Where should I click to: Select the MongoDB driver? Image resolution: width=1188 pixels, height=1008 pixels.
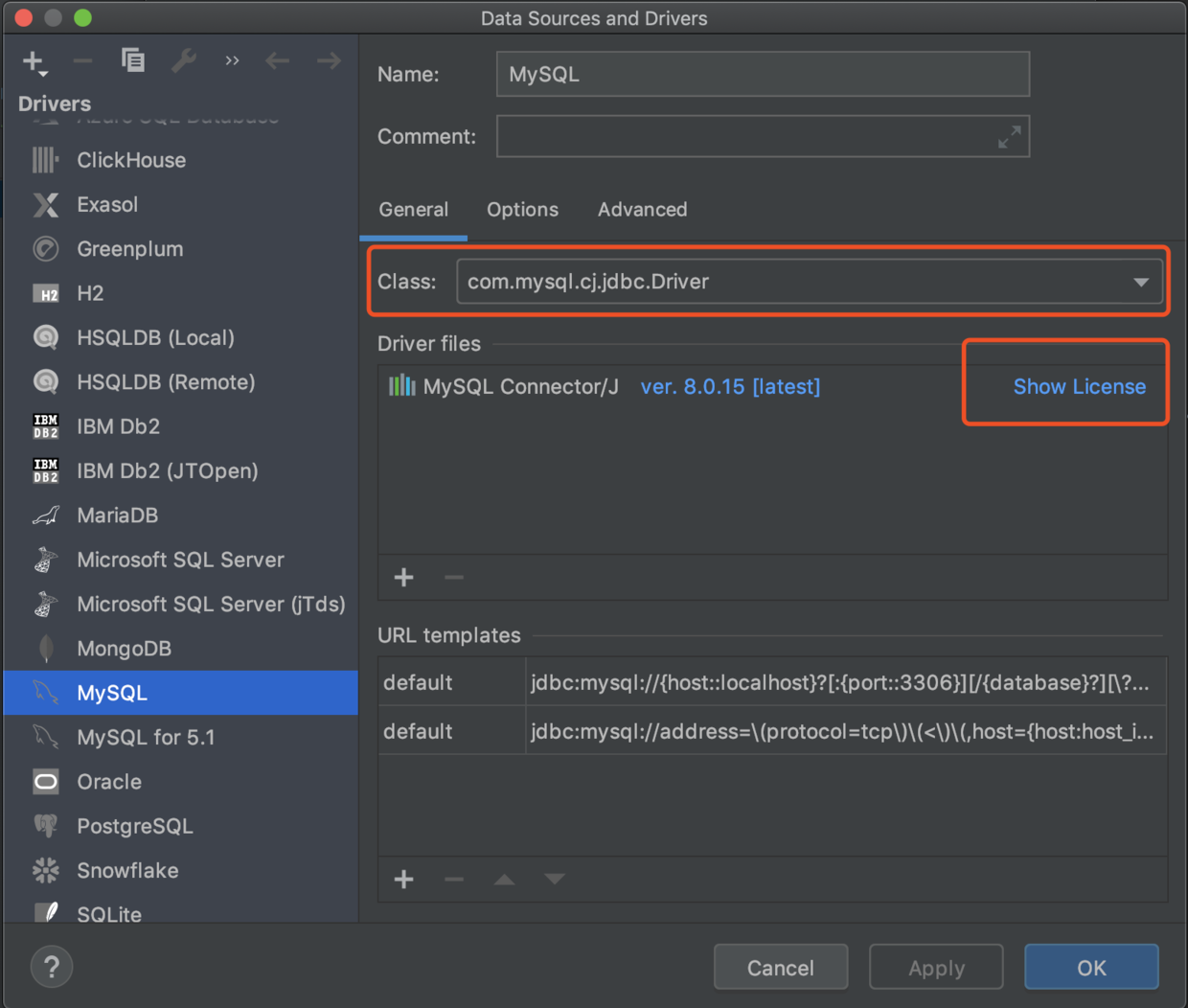pos(124,649)
